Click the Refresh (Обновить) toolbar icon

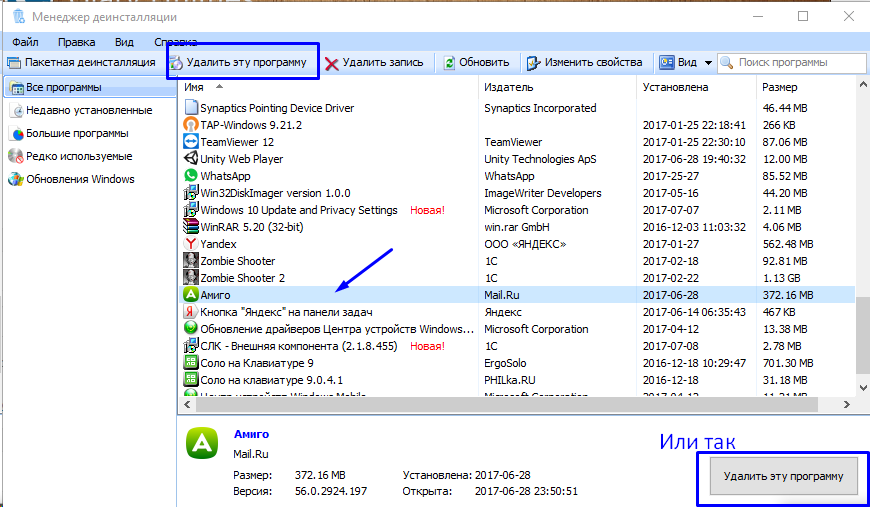450,62
